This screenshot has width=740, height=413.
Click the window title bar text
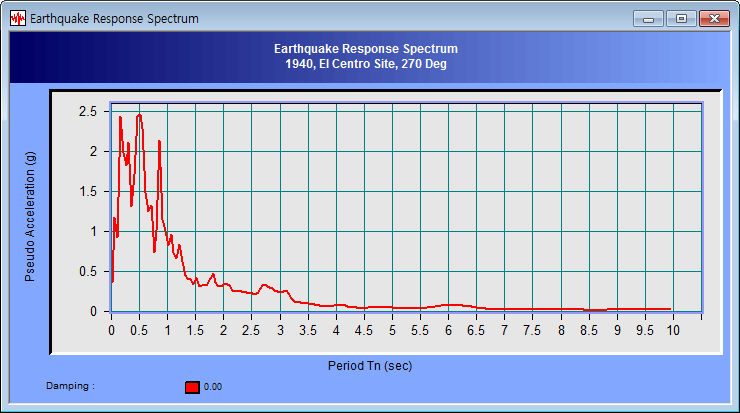[114, 18]
